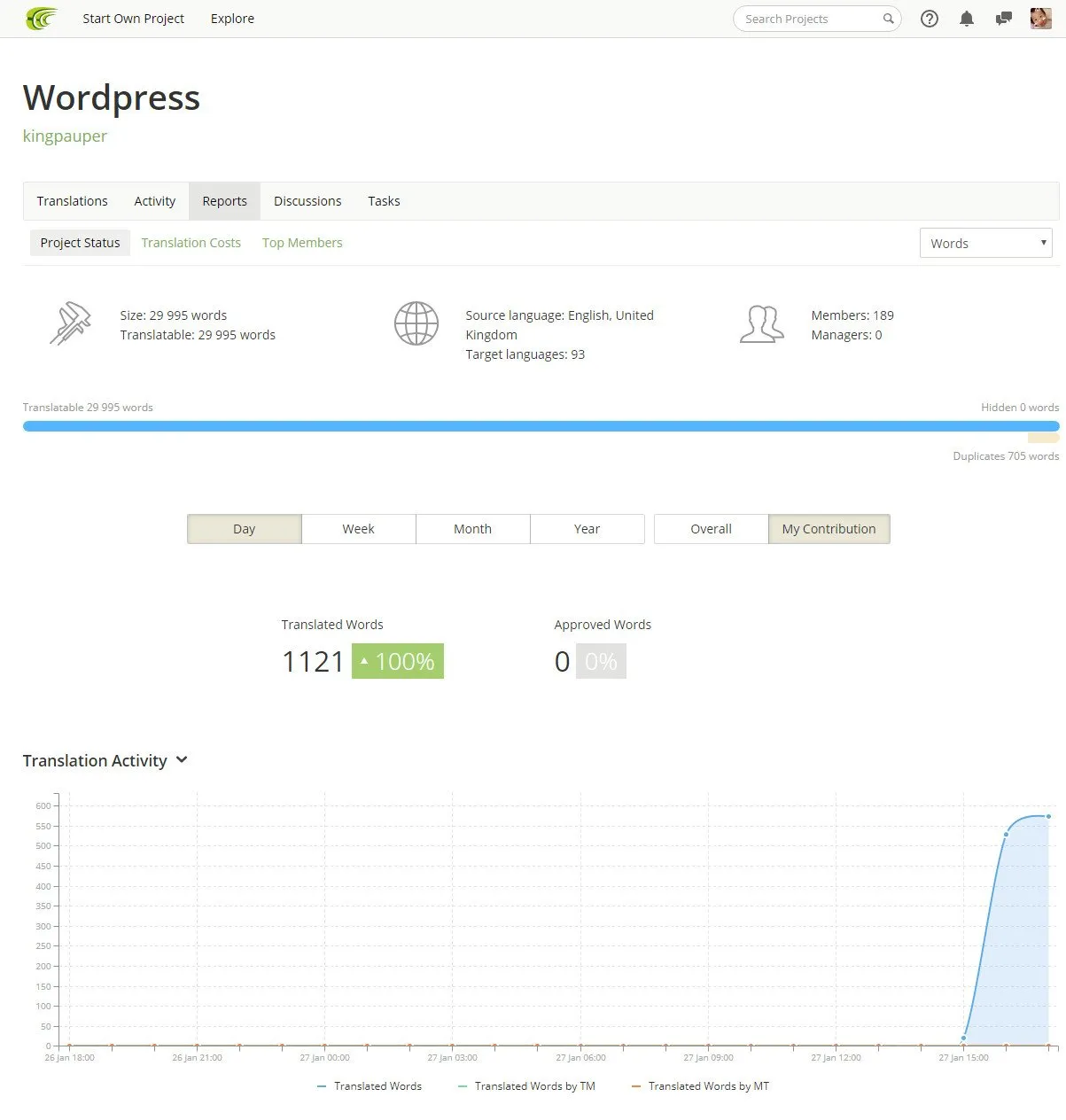
Task: Click the search magnifier icon
Action: pyautogui.click(x=888, y=19)
